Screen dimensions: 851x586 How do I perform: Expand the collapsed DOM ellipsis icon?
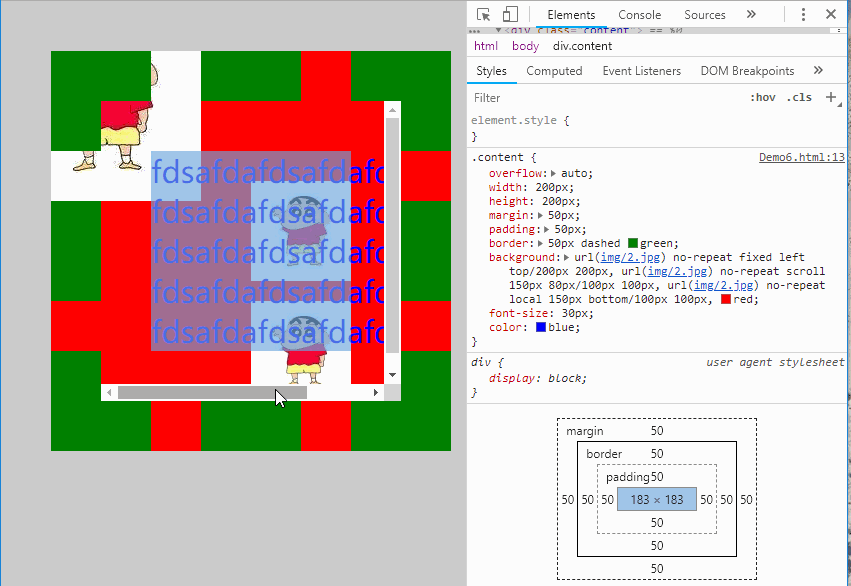pos(474,31)
